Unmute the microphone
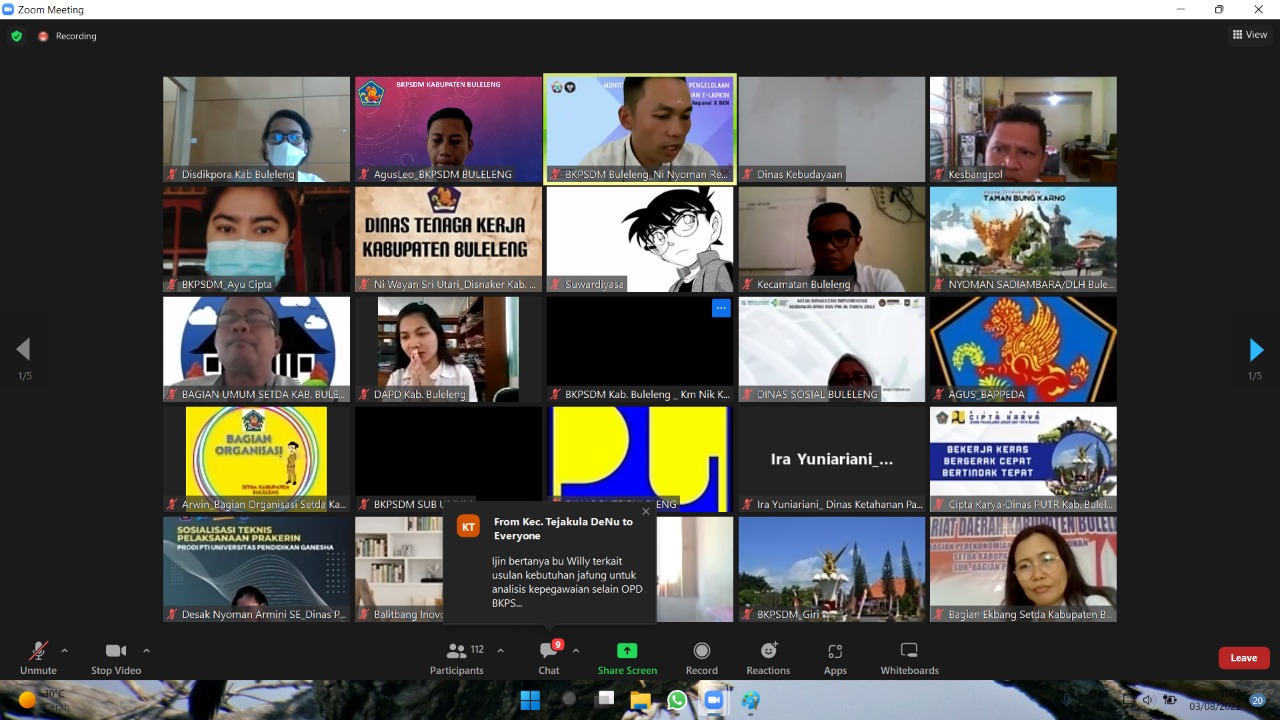Image resolution: width=1280 pixels, height=720 pixels. tap(38, 658)
